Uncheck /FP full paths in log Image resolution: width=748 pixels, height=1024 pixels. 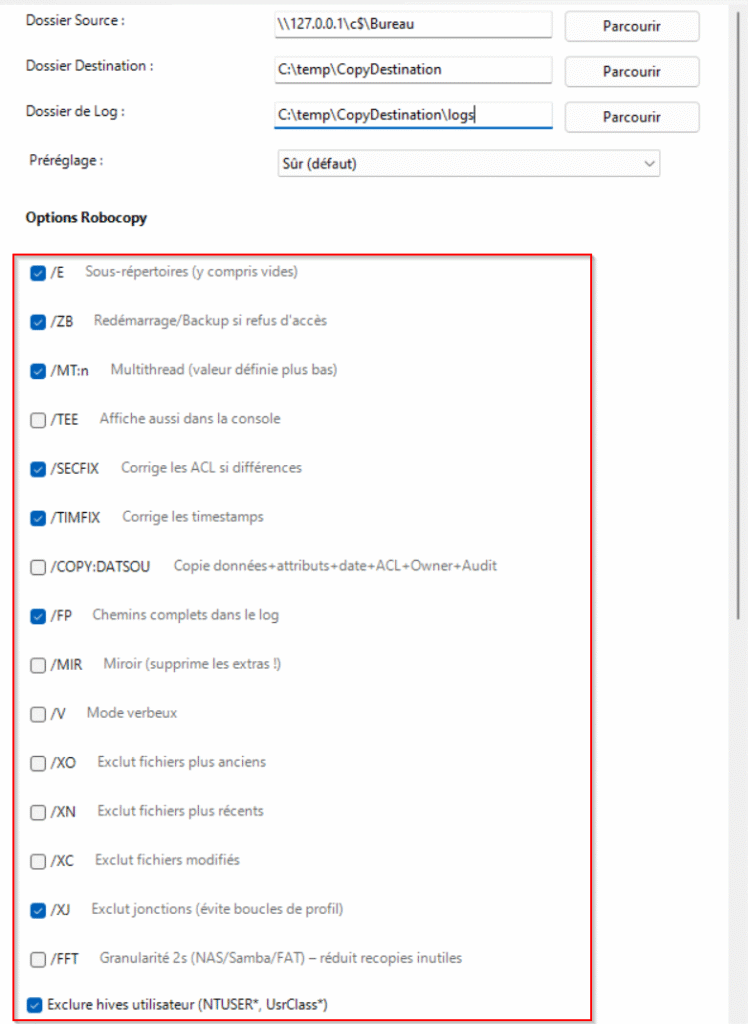(38, 616)
